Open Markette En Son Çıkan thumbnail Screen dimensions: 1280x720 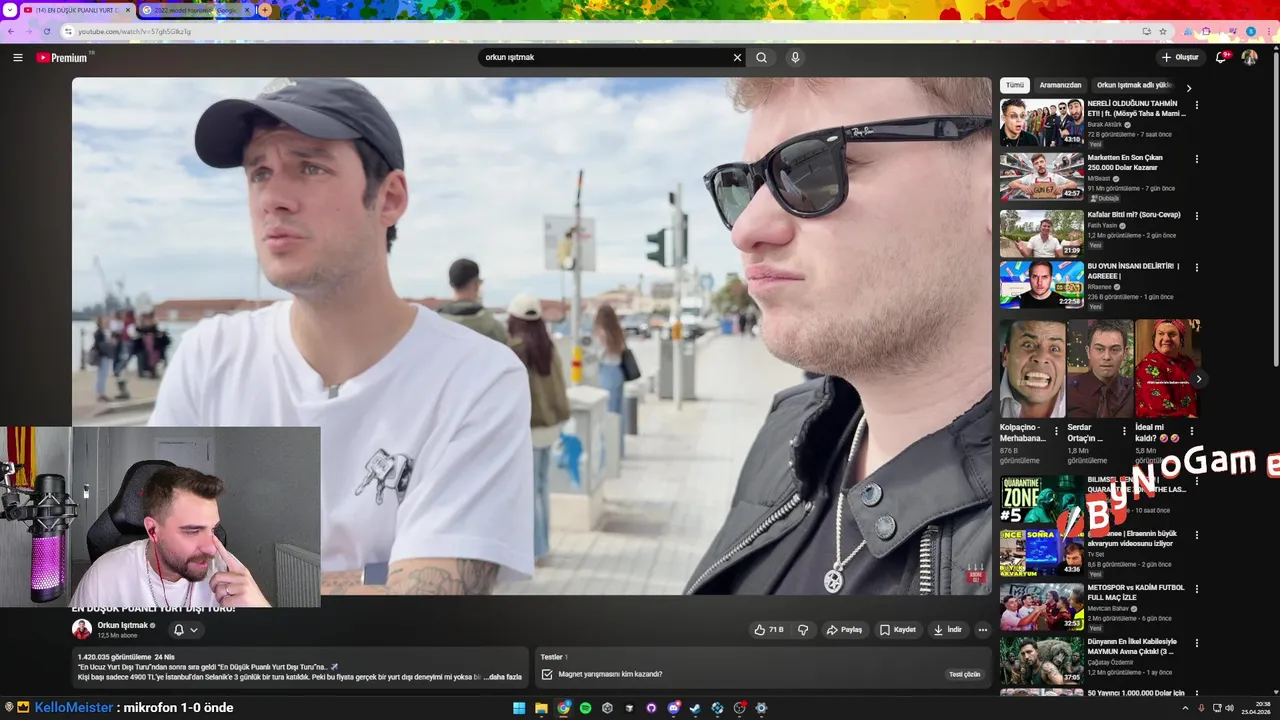[x=1042, y=176]
